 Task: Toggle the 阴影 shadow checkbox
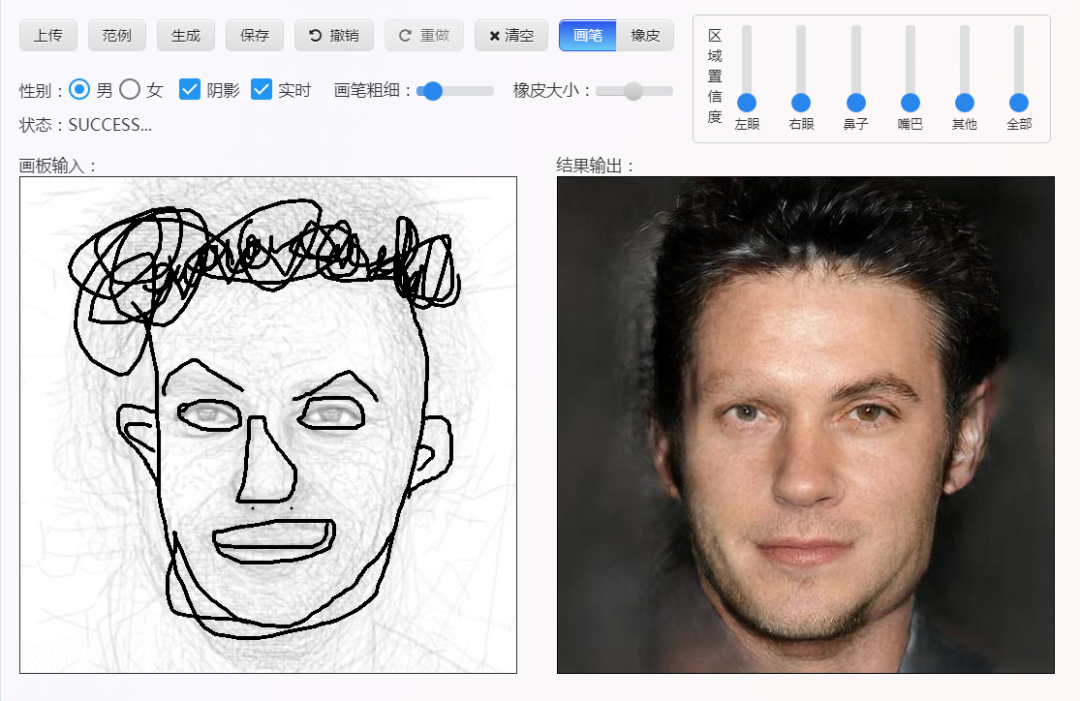click(190, 90)
